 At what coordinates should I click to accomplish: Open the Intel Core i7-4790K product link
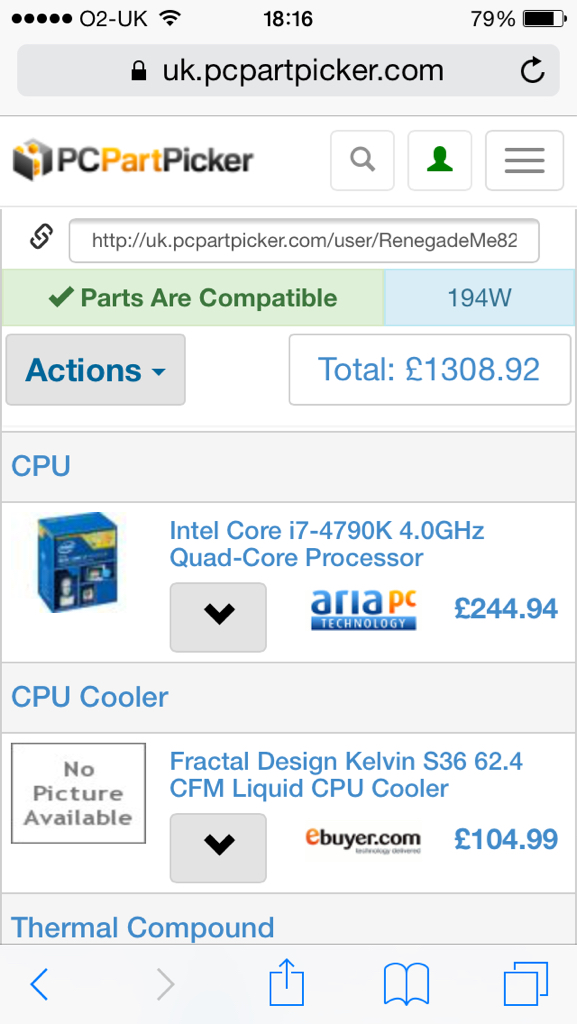(x=326, y=544)
